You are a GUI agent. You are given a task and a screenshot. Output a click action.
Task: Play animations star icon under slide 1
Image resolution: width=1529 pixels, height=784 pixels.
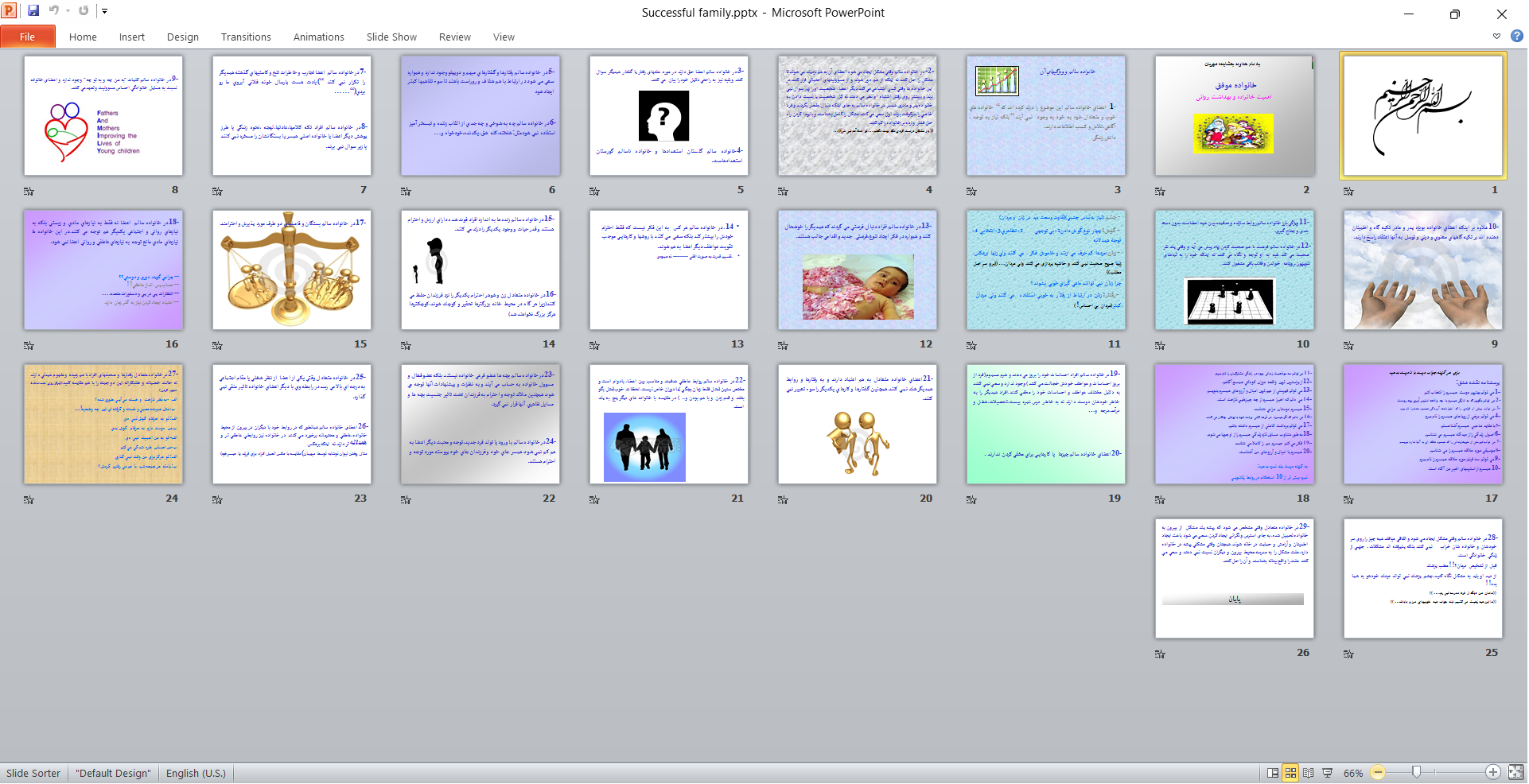[1348, 191]
